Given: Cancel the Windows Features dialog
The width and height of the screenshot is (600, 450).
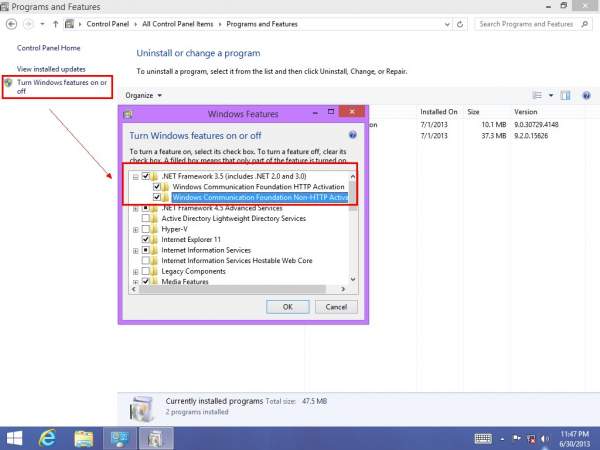Looking at the screenshot, I should (x=336, y=307).
